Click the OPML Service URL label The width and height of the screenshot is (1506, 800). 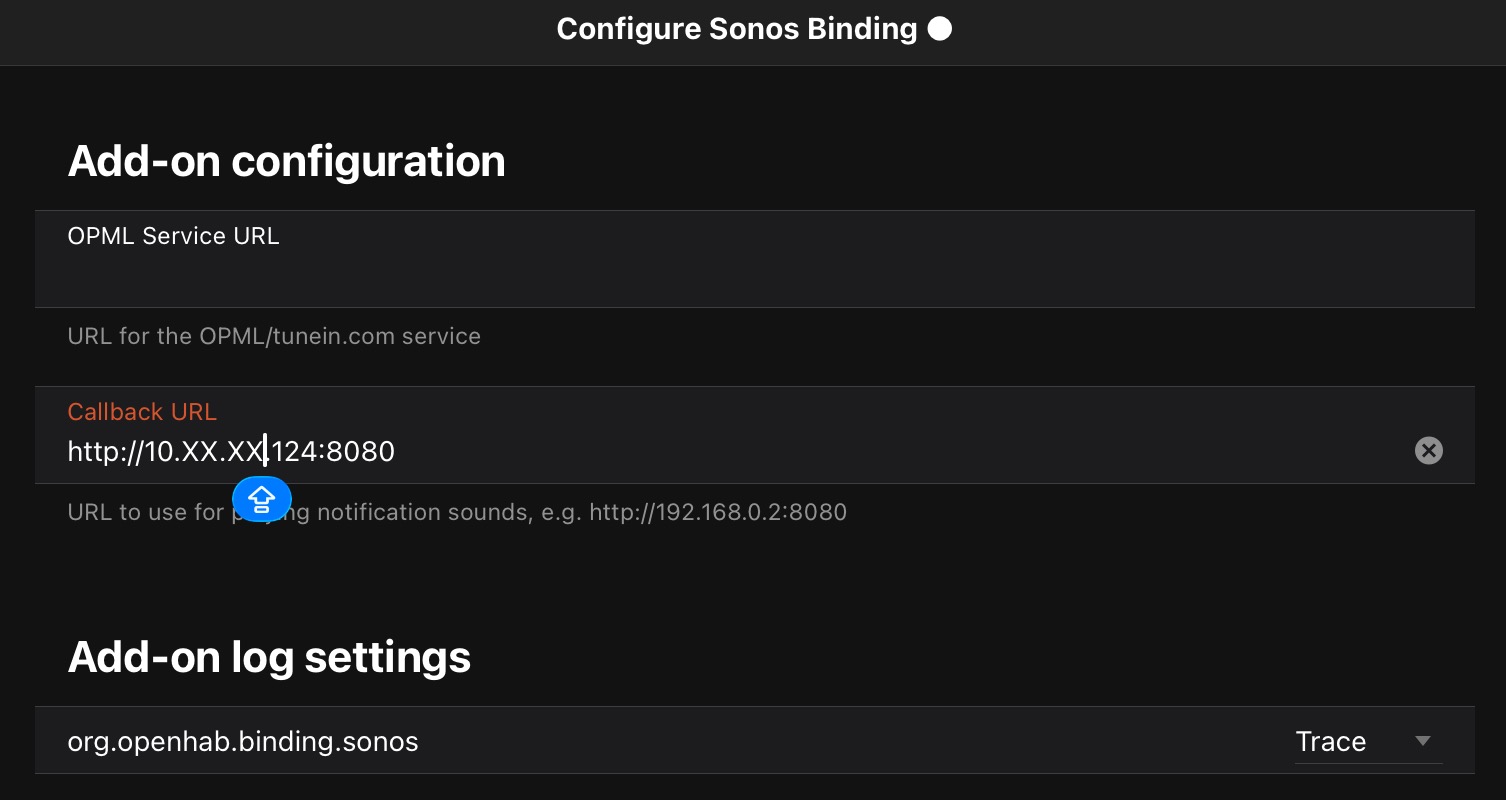173,236
